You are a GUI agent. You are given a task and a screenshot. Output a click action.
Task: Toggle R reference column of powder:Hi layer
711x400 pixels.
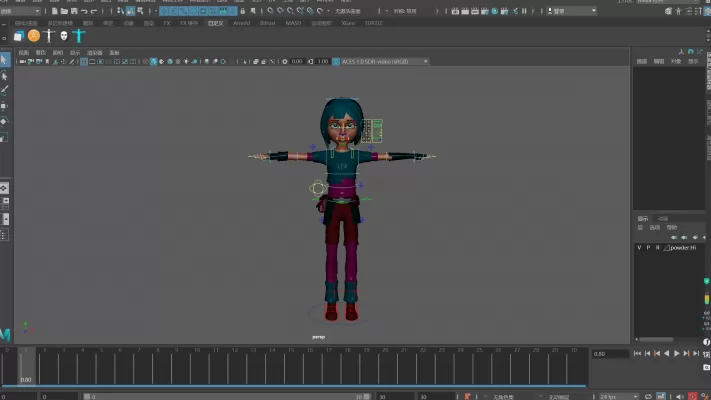point(657,247)
